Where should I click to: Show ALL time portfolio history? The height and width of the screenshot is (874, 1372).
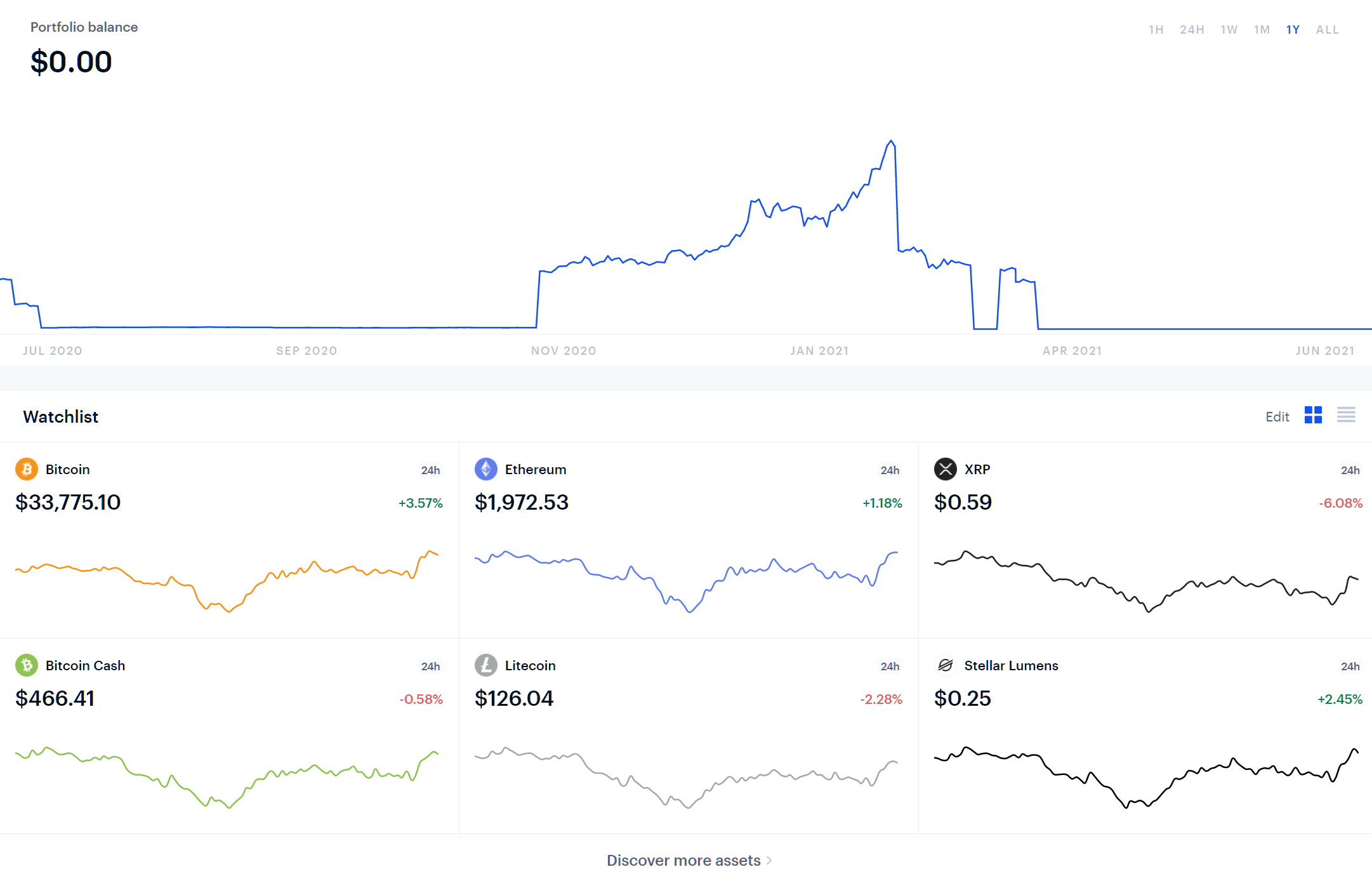pos(1327,30)
